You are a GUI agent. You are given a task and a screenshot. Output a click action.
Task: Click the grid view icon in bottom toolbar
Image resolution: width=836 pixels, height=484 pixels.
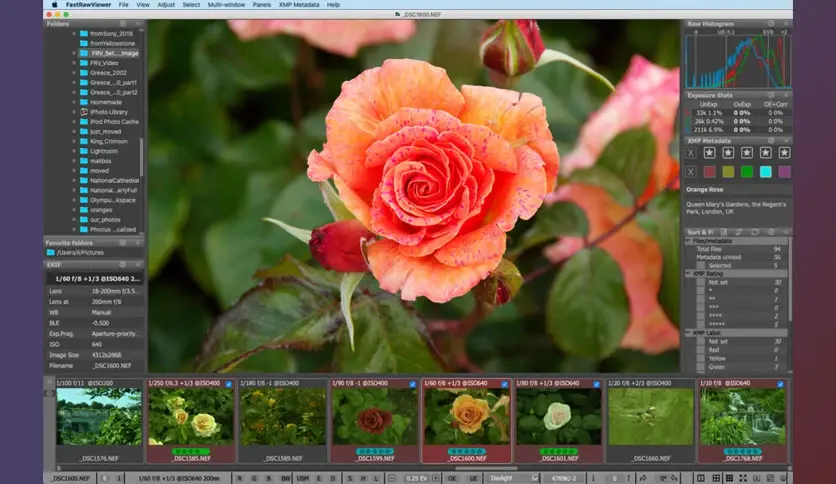click(729, 478)
